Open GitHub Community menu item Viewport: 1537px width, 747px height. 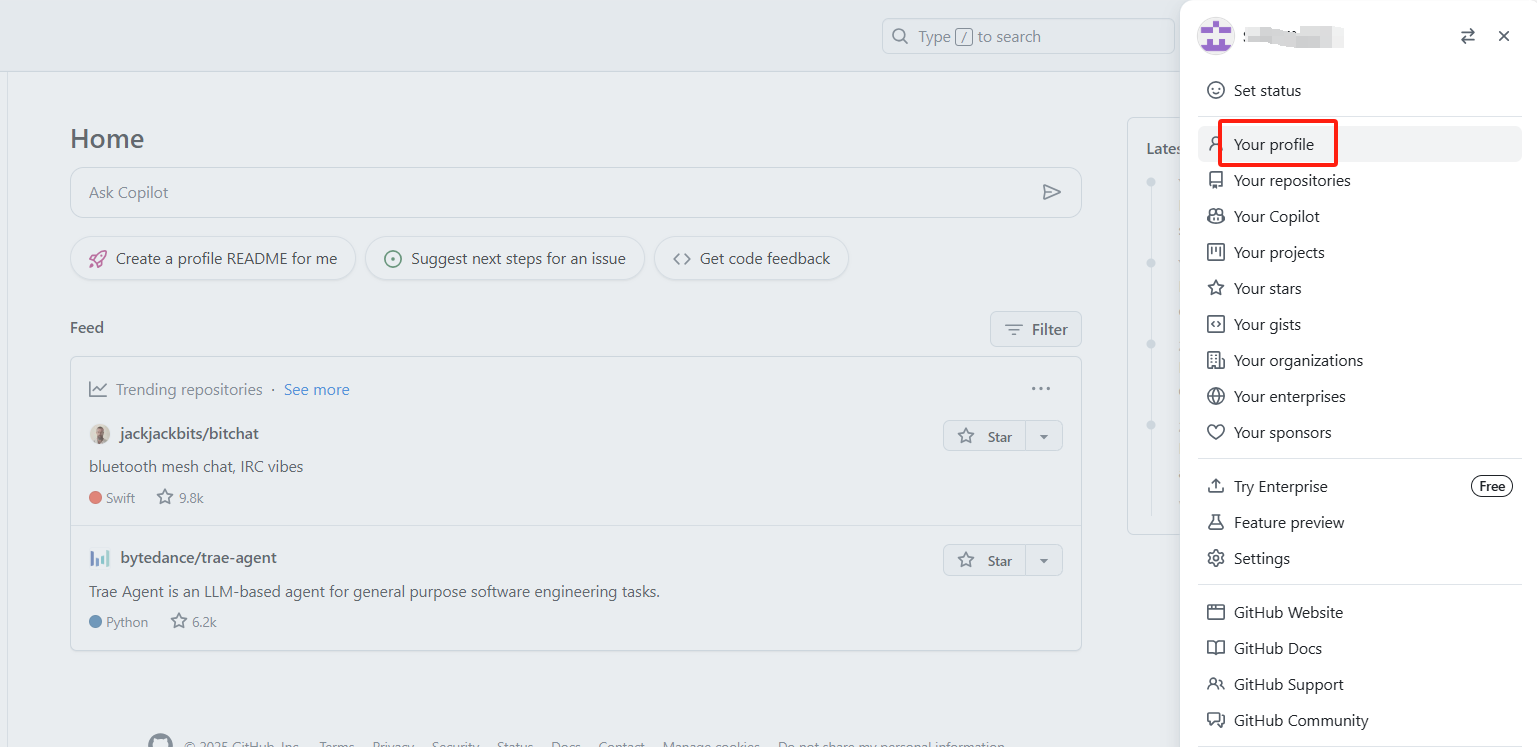(x=1360, y=720)
